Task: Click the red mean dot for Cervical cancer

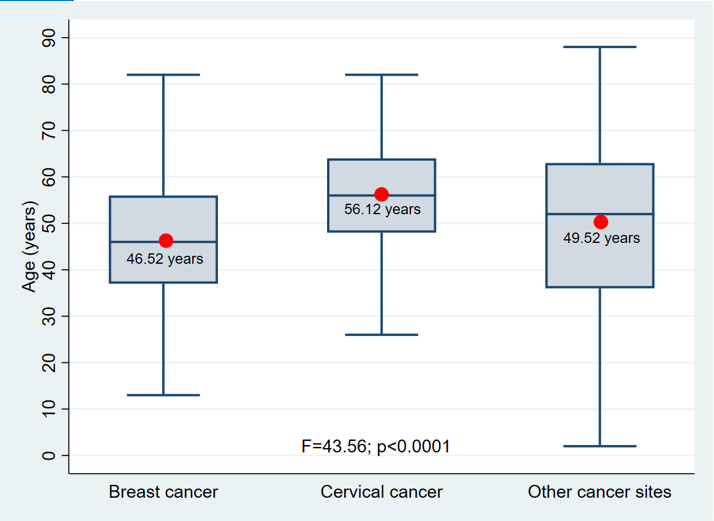Action: click(381, 195)
